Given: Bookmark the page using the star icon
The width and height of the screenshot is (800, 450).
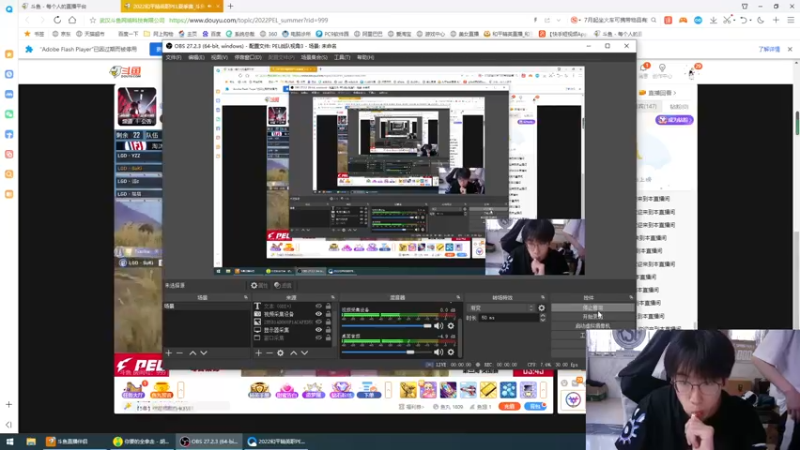Looking at the screenshot, I should (92, 20).
